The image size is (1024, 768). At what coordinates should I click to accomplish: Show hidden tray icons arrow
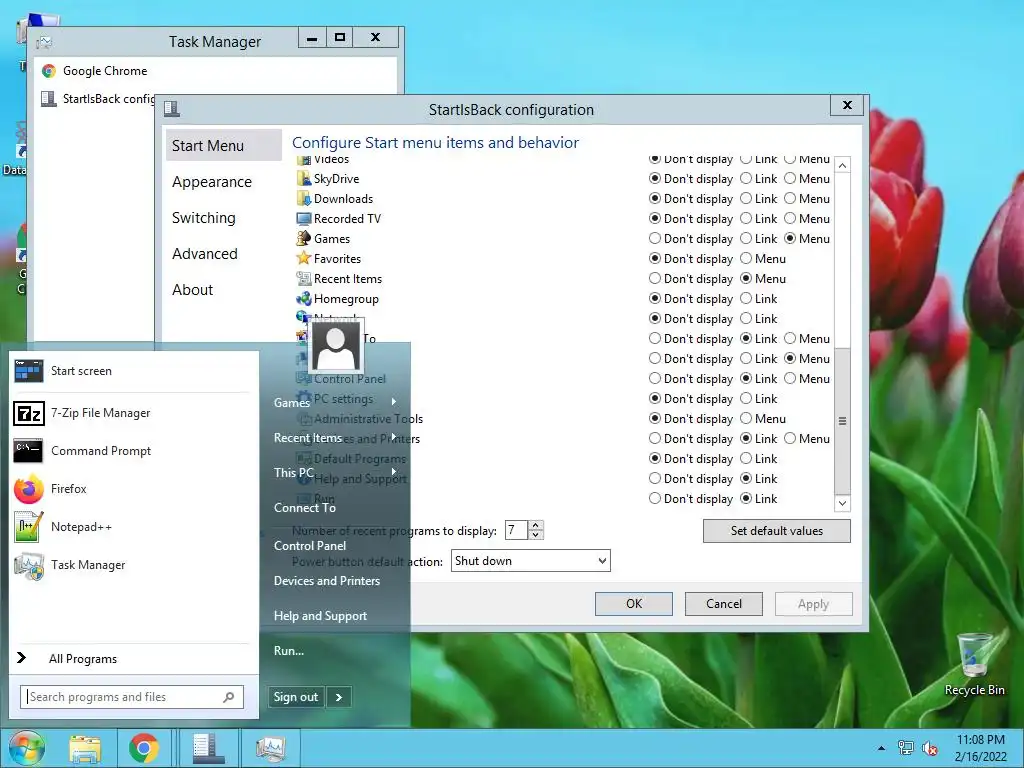[881, 748]
